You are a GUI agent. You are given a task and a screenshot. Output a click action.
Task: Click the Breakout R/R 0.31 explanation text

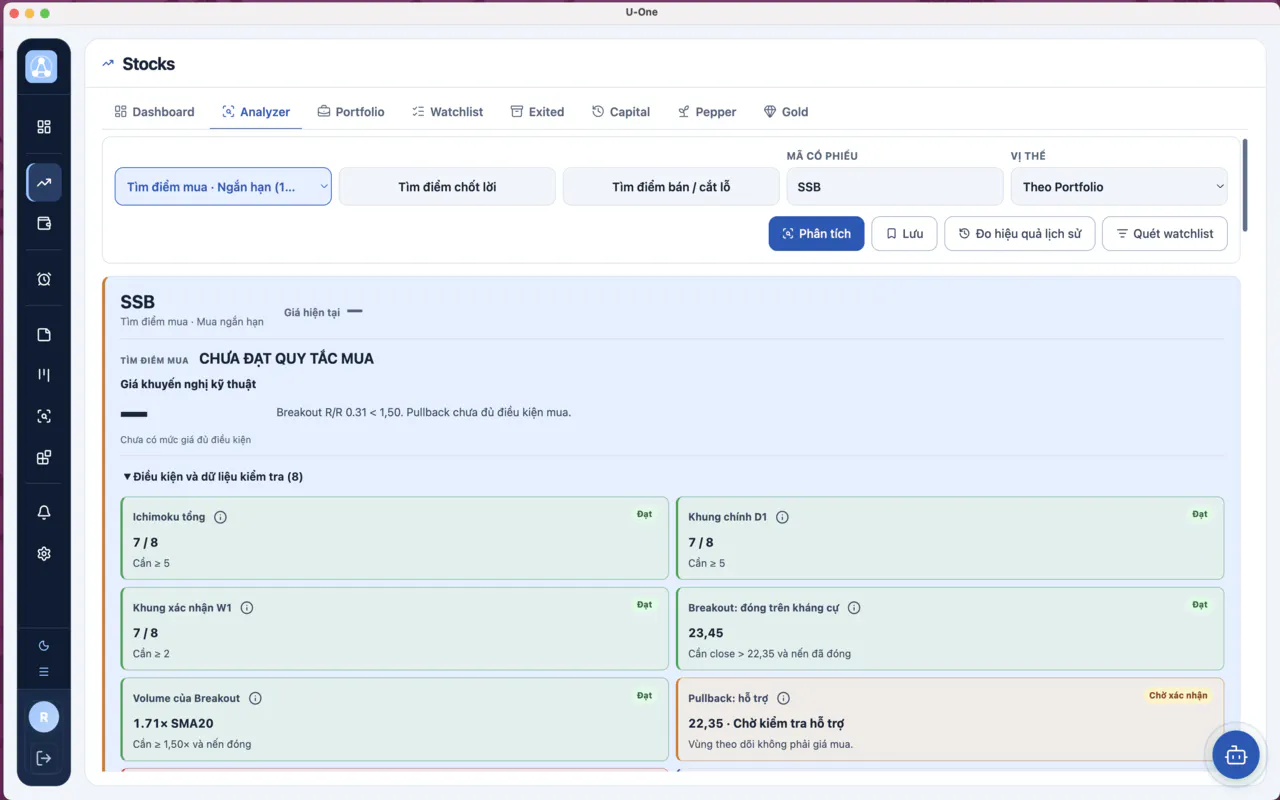(424, 412)
